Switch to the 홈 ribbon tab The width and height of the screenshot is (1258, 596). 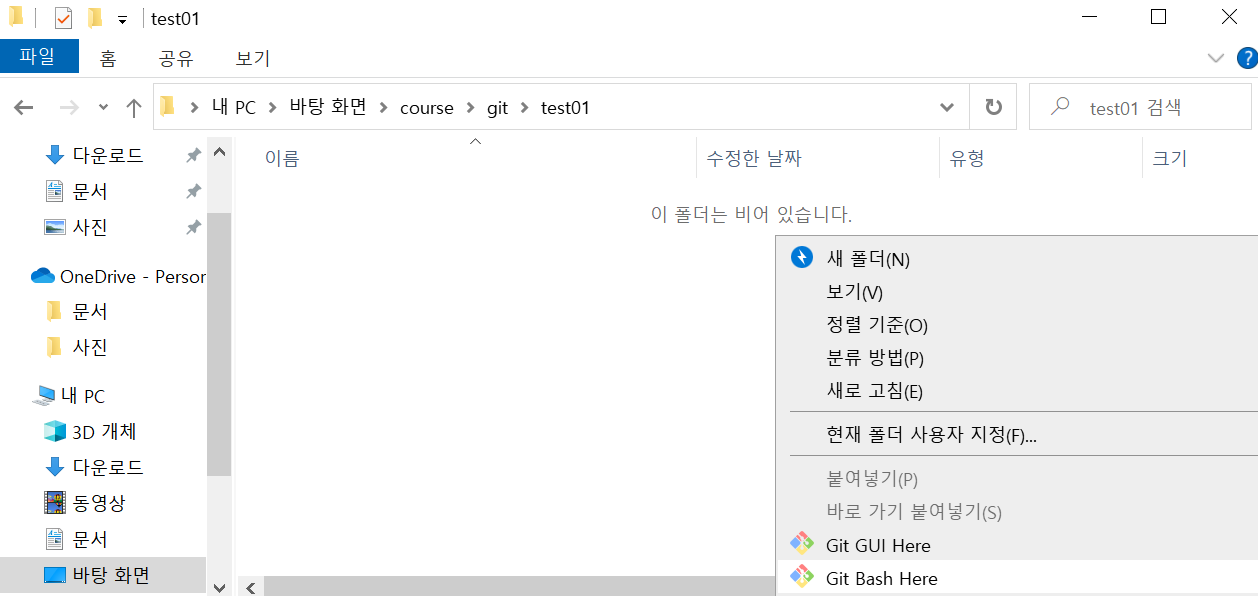point(108,58)
